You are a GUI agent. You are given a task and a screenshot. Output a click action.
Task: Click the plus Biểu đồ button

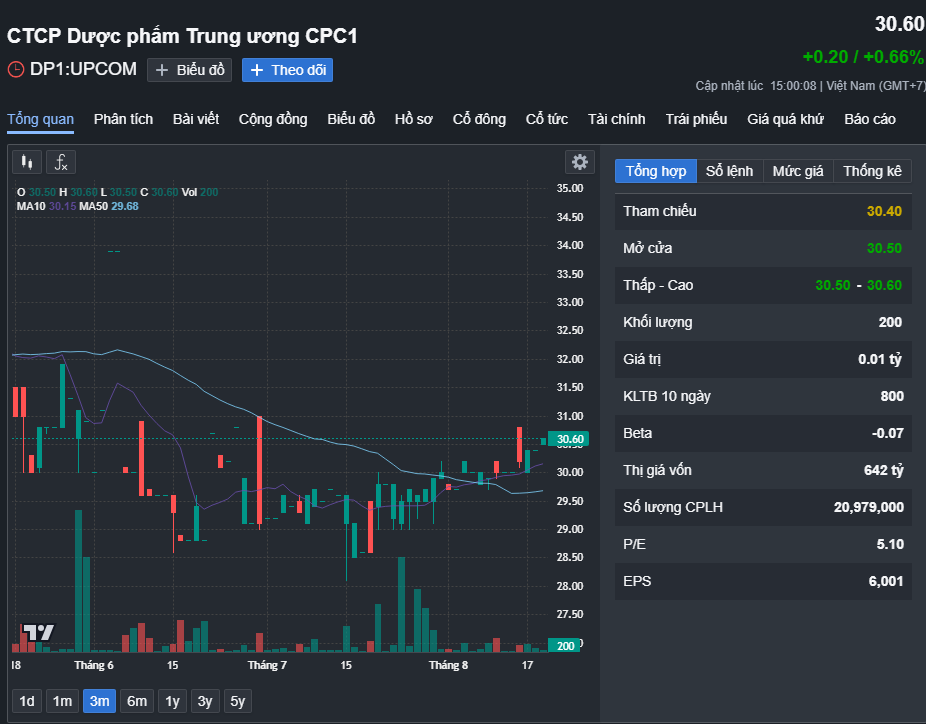click(190, 70)
